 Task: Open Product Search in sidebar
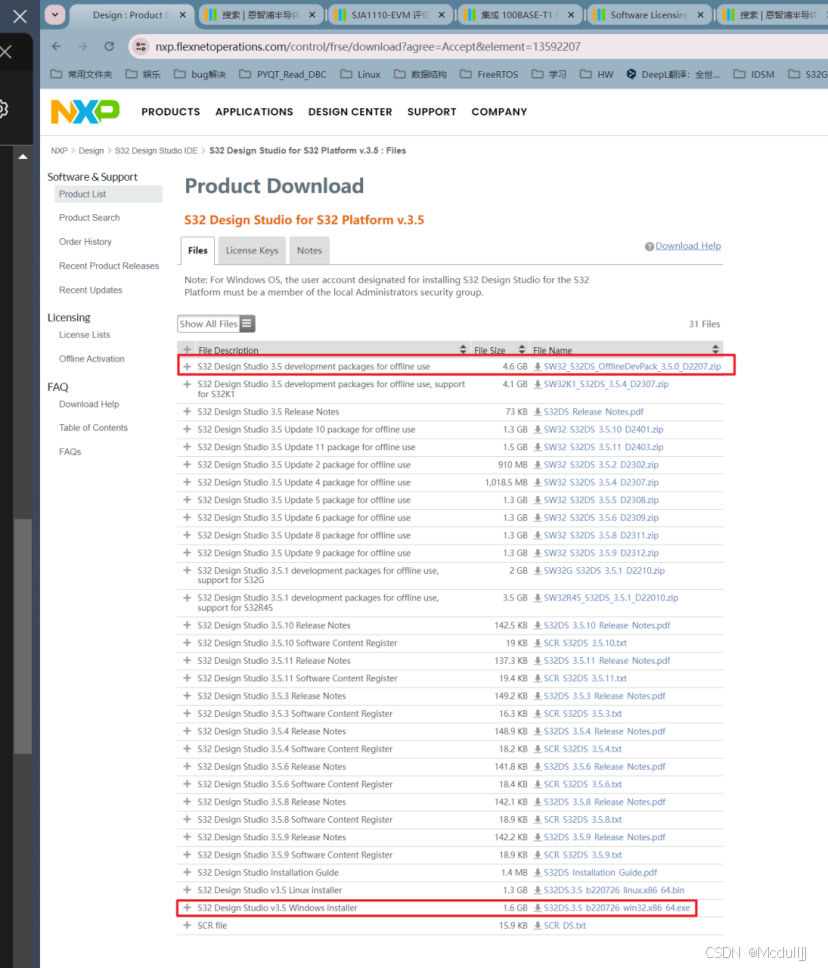tap(90, 217)
